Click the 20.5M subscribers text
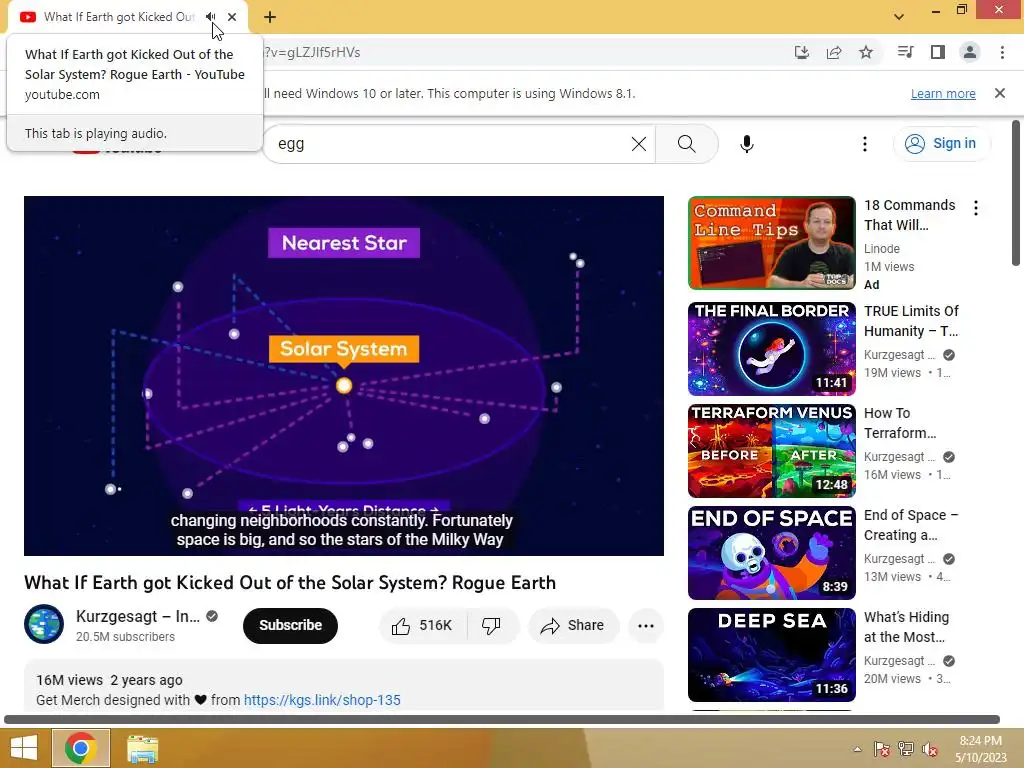Viewport: 1024px width, 768px height. pos(125,637)
